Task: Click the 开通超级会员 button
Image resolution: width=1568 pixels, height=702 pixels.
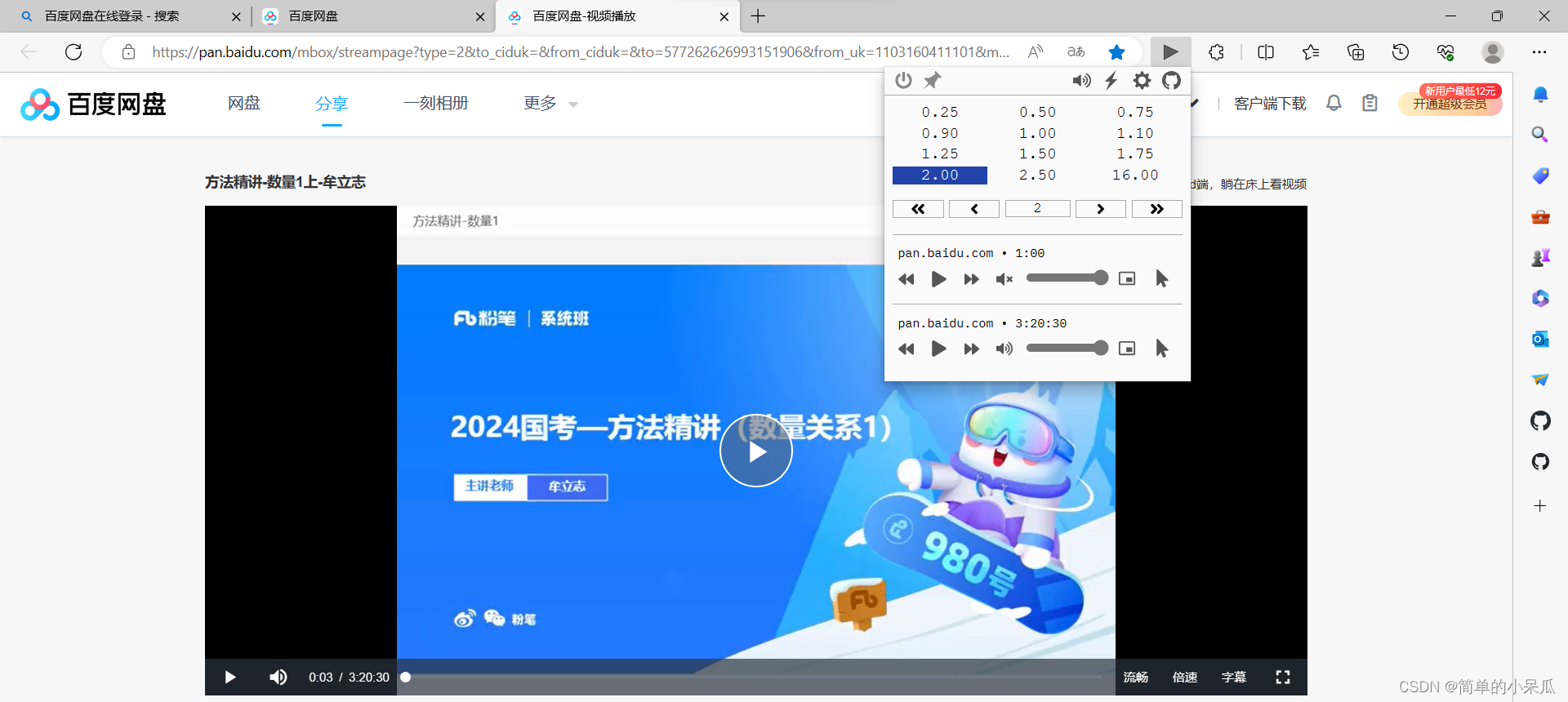Action: (x=1450, y=104)
